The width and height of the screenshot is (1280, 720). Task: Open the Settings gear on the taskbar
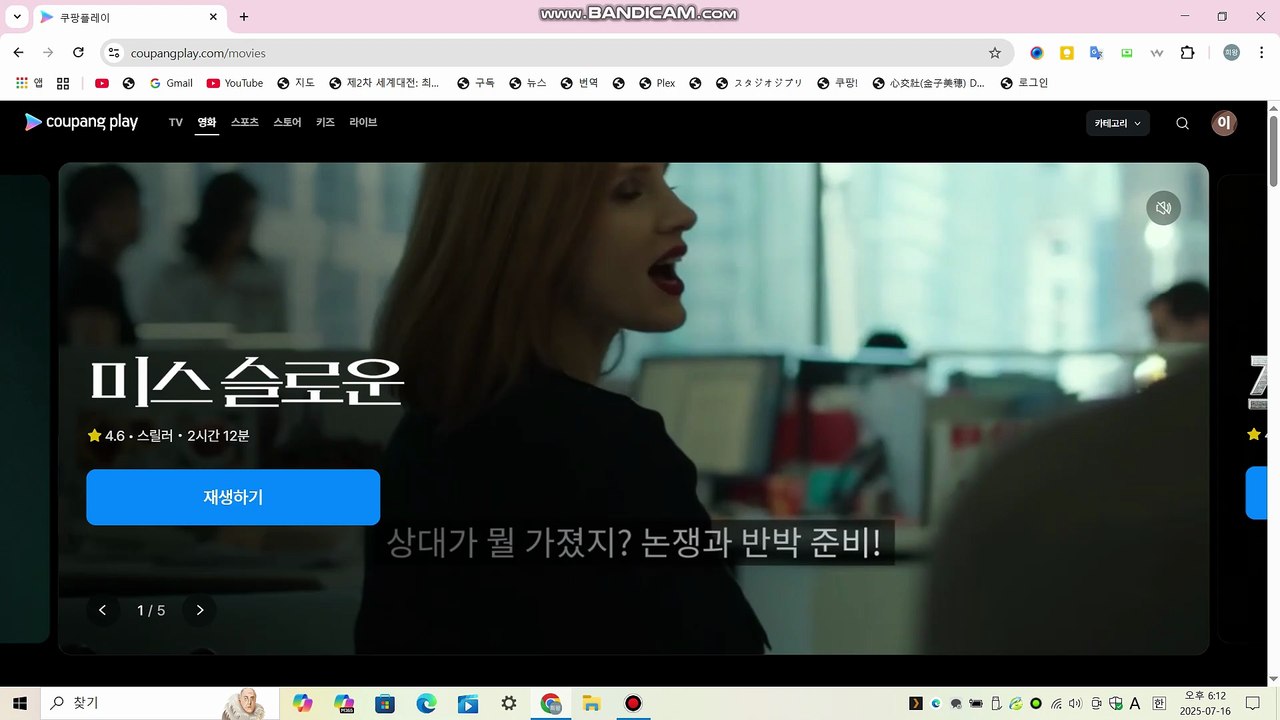(509, 703)
